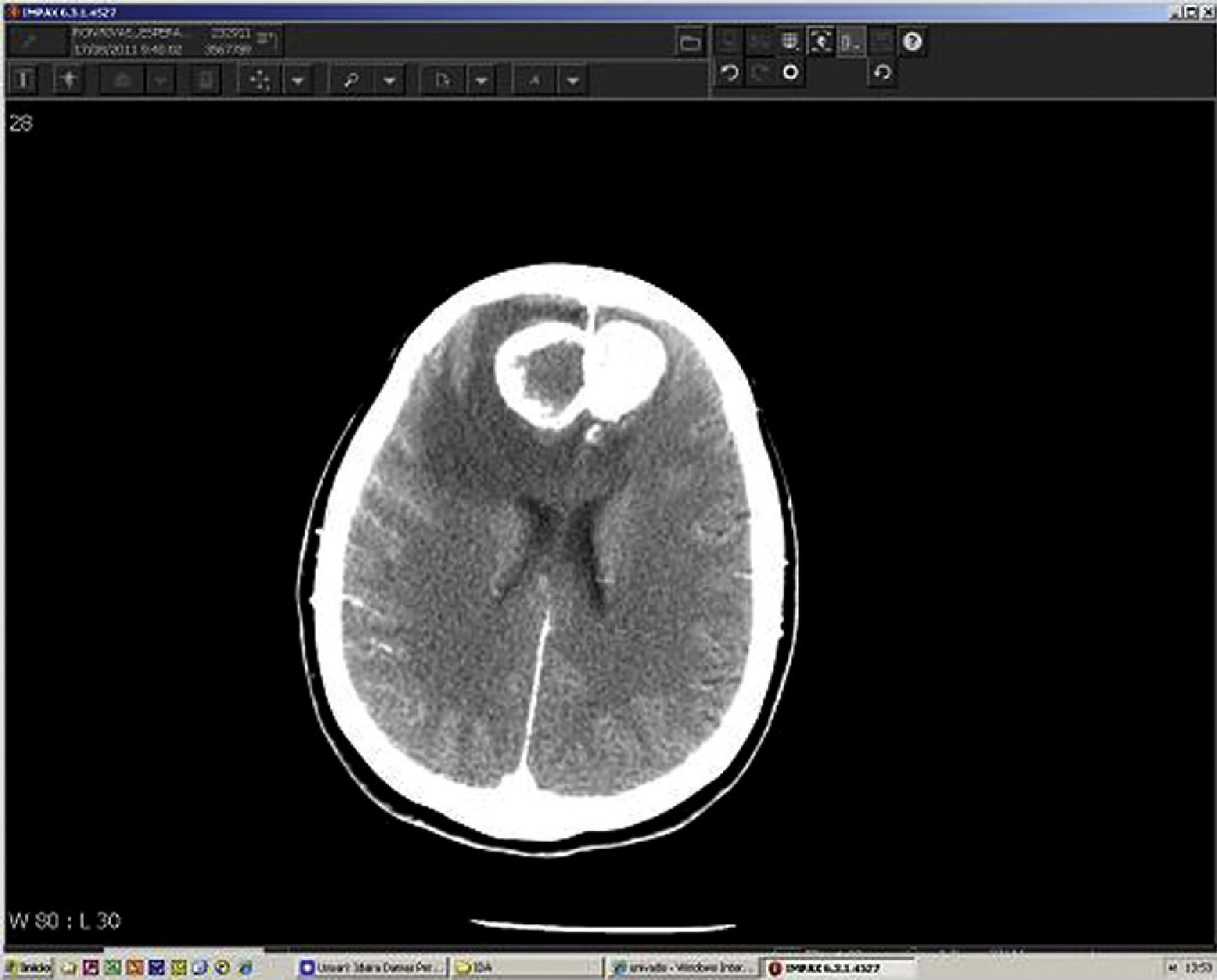
Task: Expand the dropdown next to pan tool
Action: pyautogui.click(x=298, y=81)
